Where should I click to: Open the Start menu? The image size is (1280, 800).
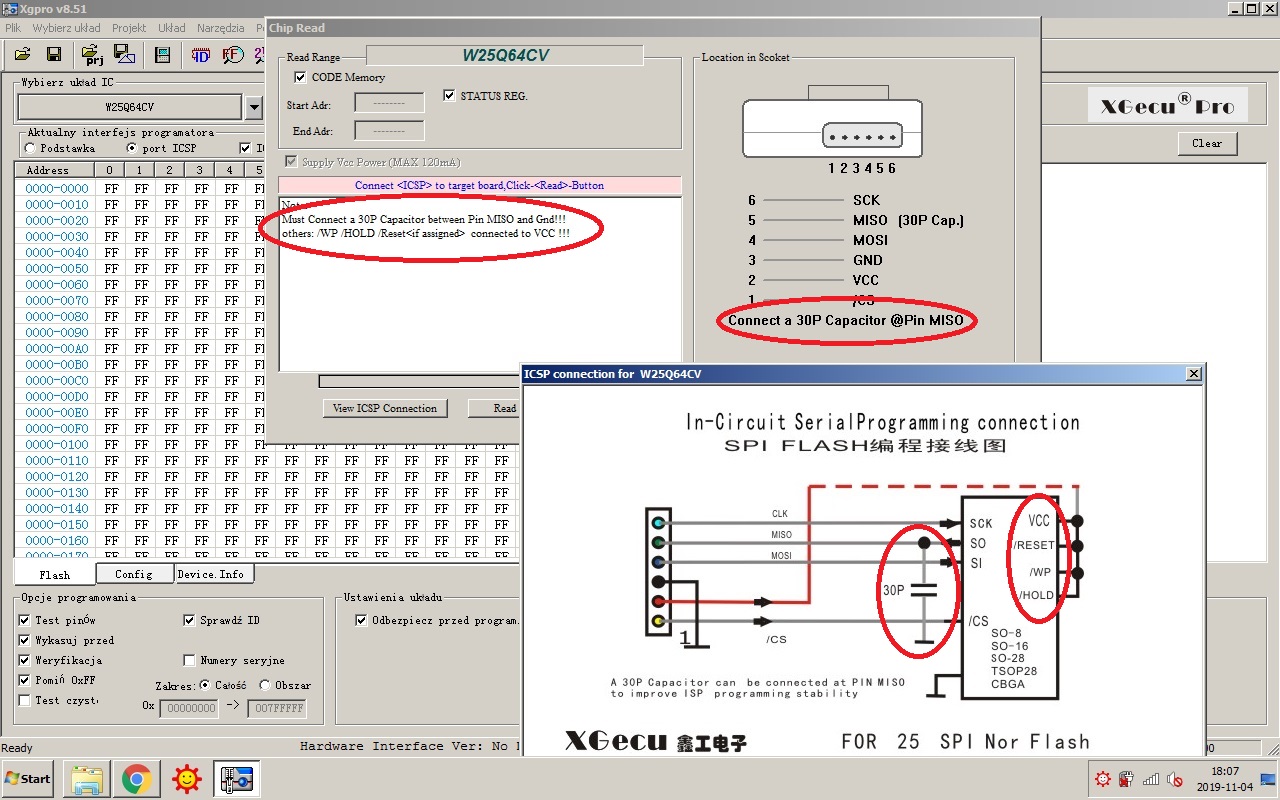click(x=28, y=778)
